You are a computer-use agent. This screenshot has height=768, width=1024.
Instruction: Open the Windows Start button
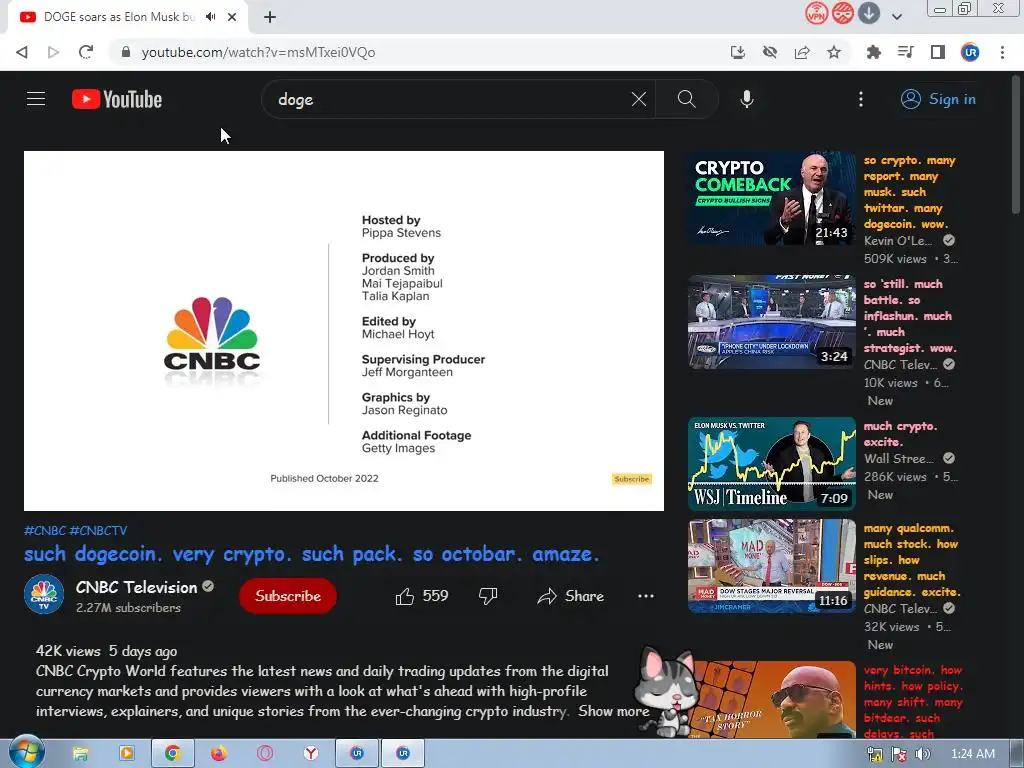point(26,753)
